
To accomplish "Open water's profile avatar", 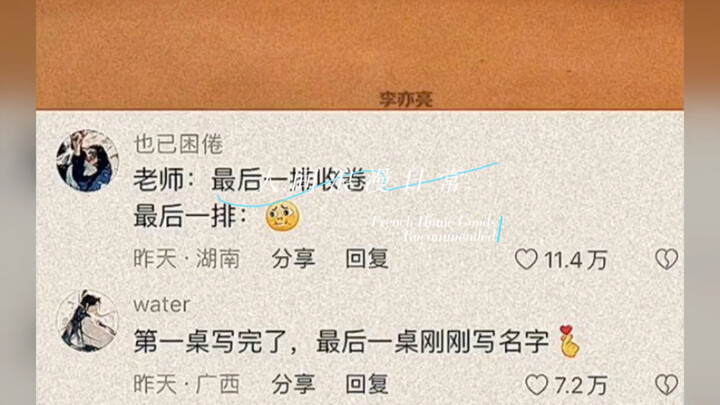I will (87, 321).
